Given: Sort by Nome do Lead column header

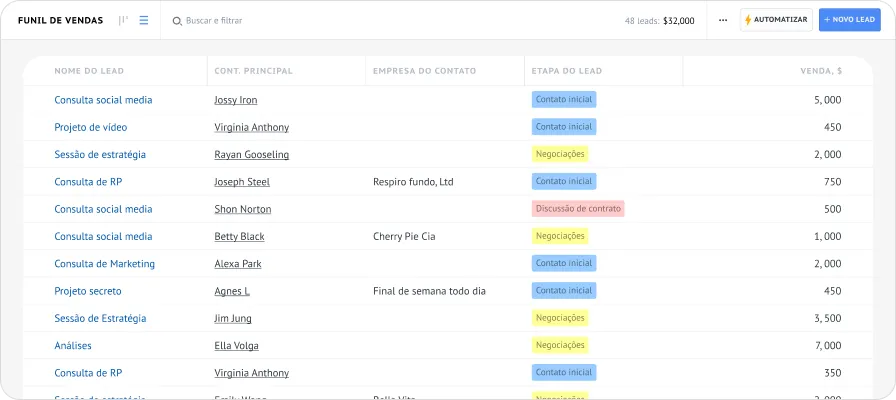Looking at the screenshot, I should click(x=89, y=71).
